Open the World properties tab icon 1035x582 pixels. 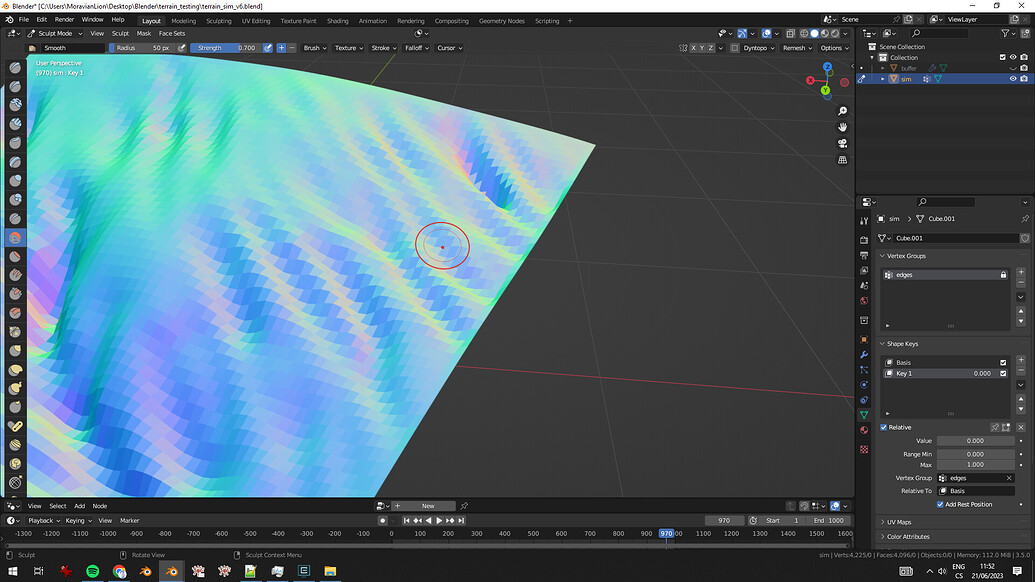coord(864,301)
